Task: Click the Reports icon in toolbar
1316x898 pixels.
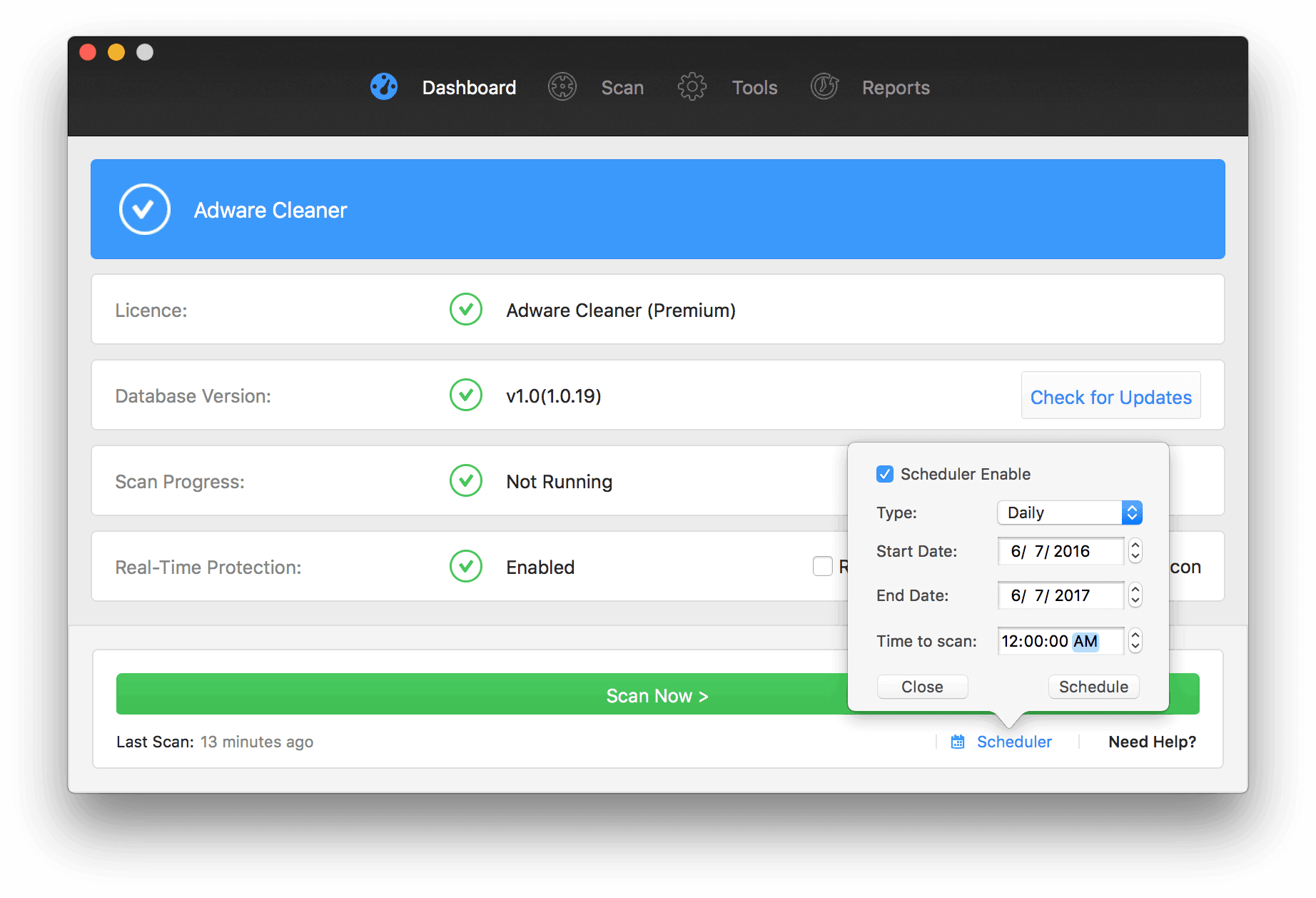Action: pos(824,87)
